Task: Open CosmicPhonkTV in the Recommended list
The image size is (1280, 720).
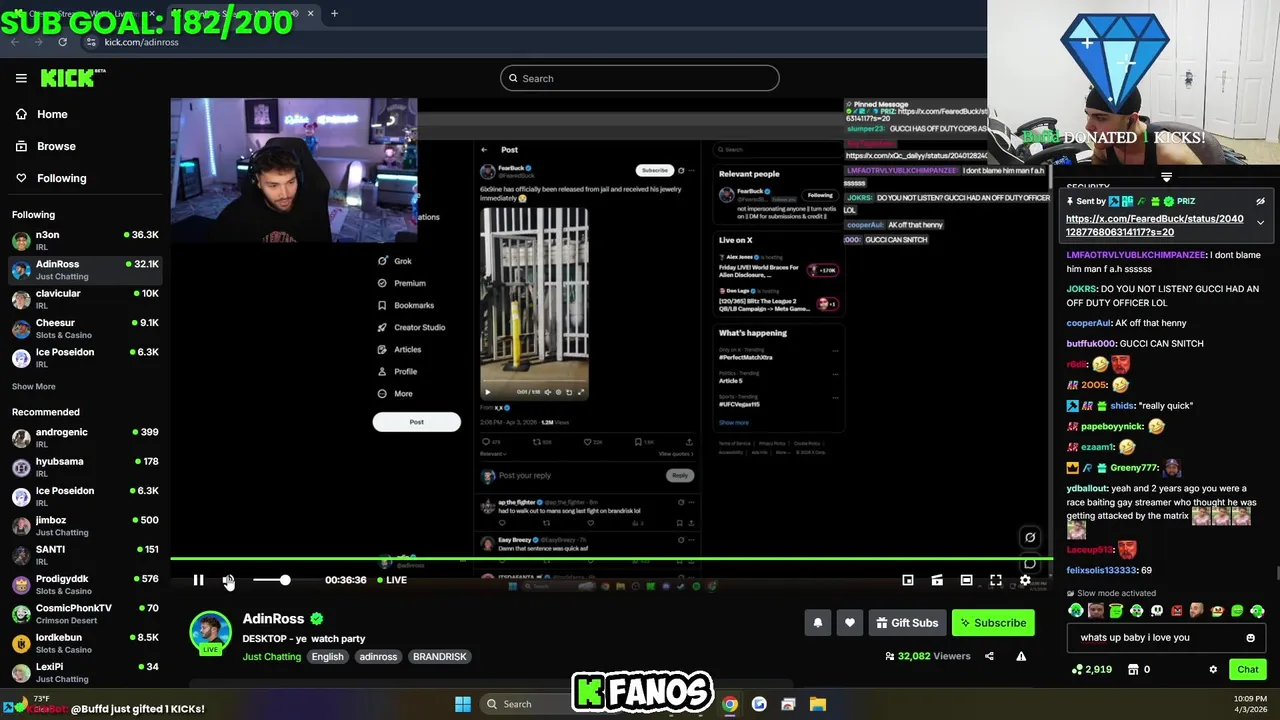Action: [x=85, y=614]
